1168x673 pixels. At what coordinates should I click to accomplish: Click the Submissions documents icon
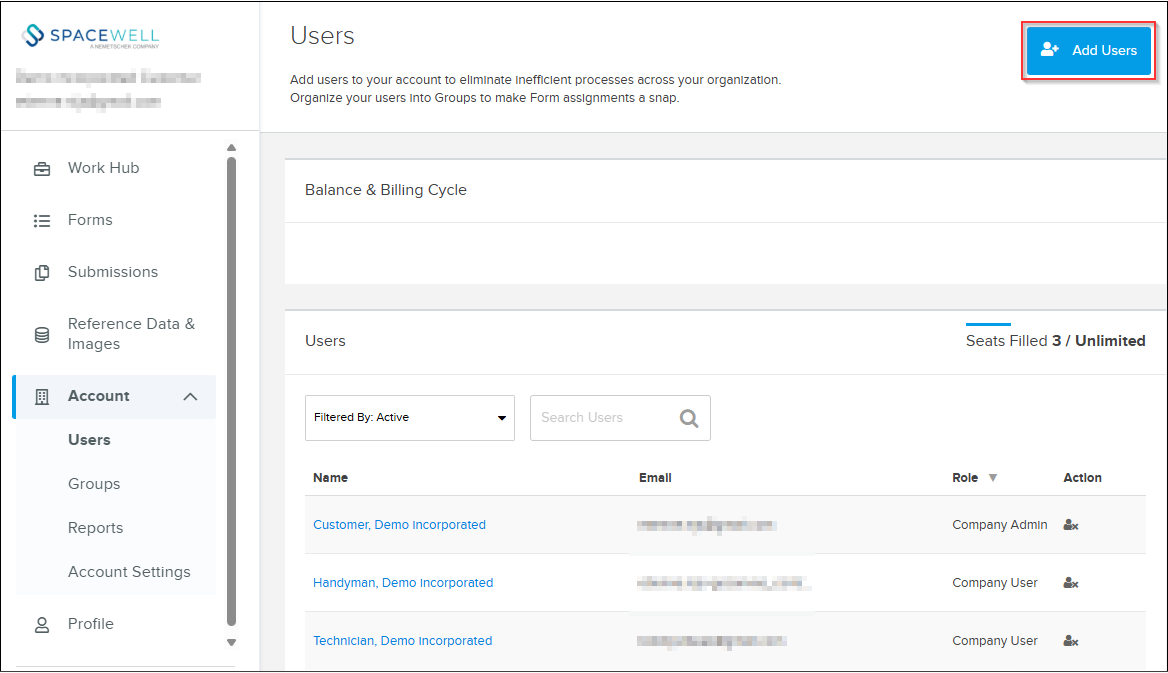42,273
